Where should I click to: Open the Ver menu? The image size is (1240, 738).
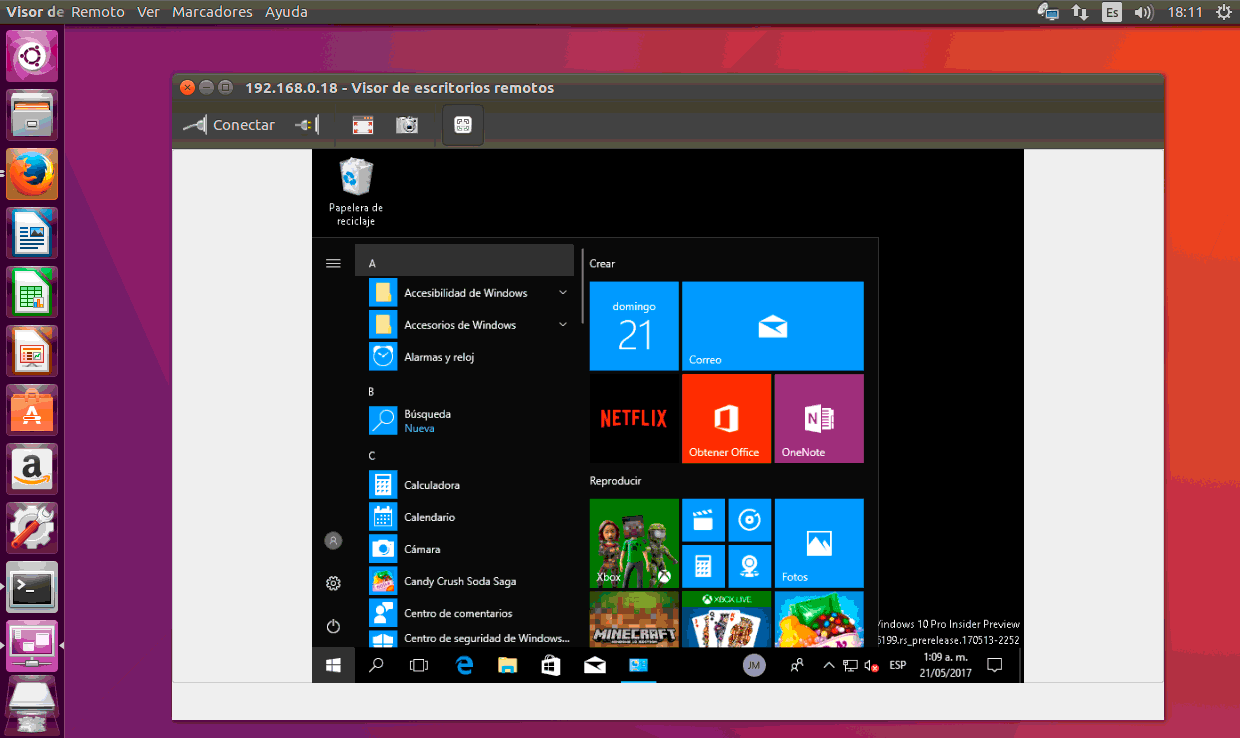tap(148, 12)
